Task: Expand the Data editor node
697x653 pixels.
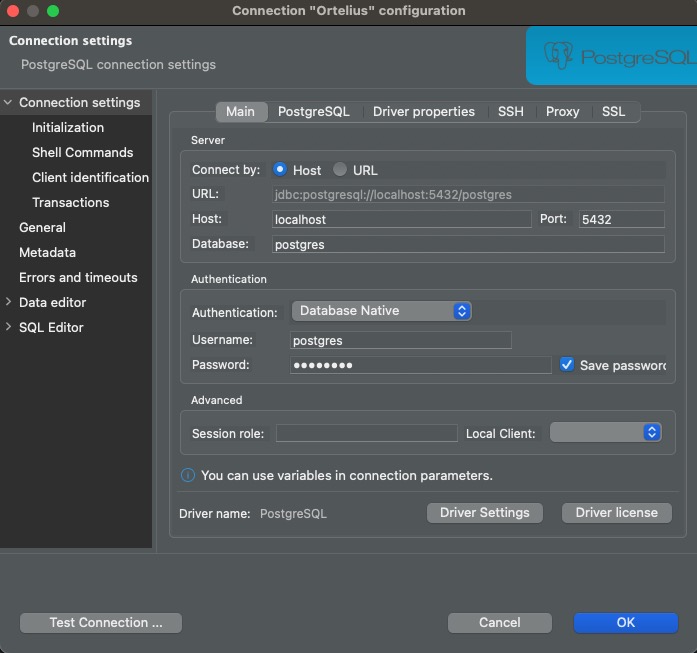Action: [8, 302]
